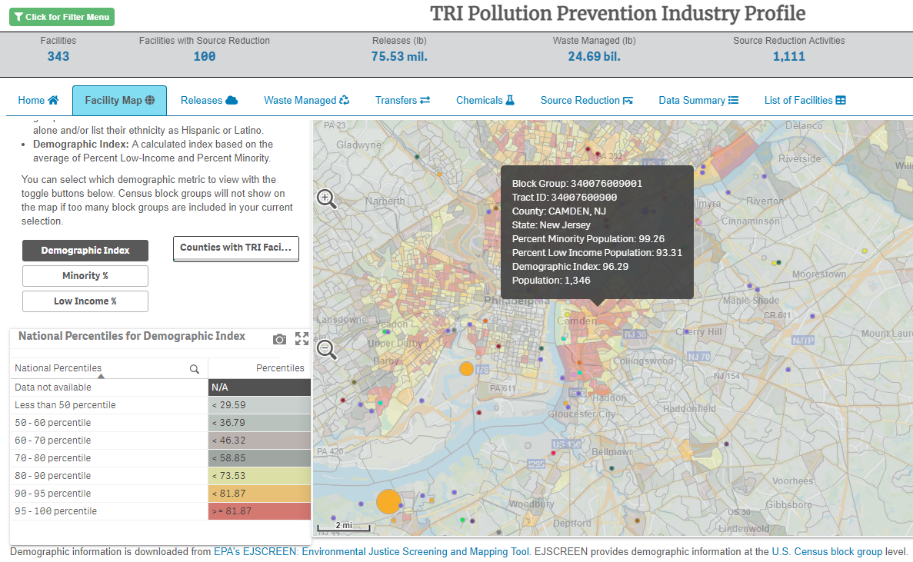The image size is (913, 562).
Task: Click the Camden label on the map
Action: (577, 321)
